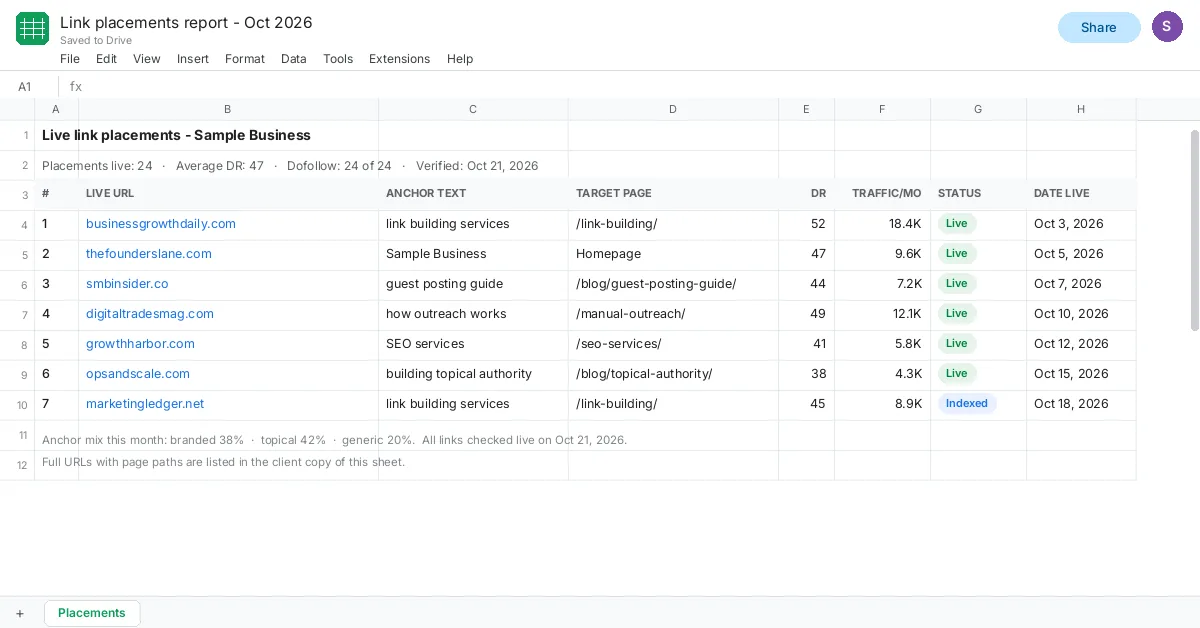The width and height of the screenshot is (1200, 628).
Task: Open the user avatar S account
Action: click(1167, 27)
